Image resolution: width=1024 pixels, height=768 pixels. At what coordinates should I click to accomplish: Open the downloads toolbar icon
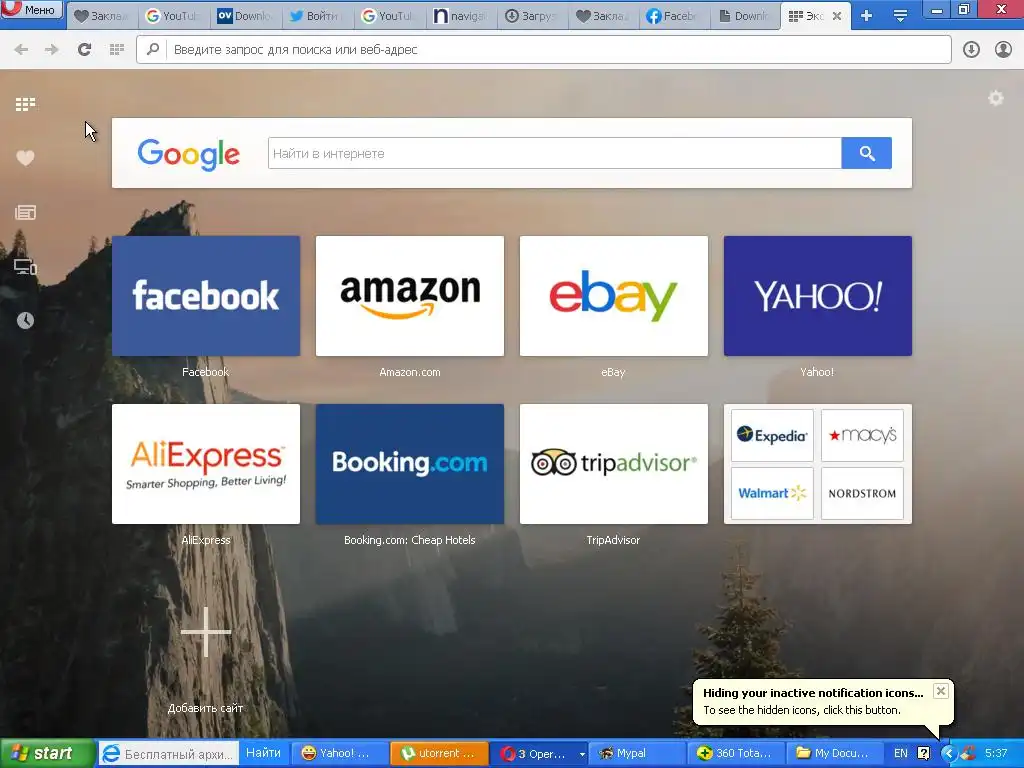click(971, 50)
